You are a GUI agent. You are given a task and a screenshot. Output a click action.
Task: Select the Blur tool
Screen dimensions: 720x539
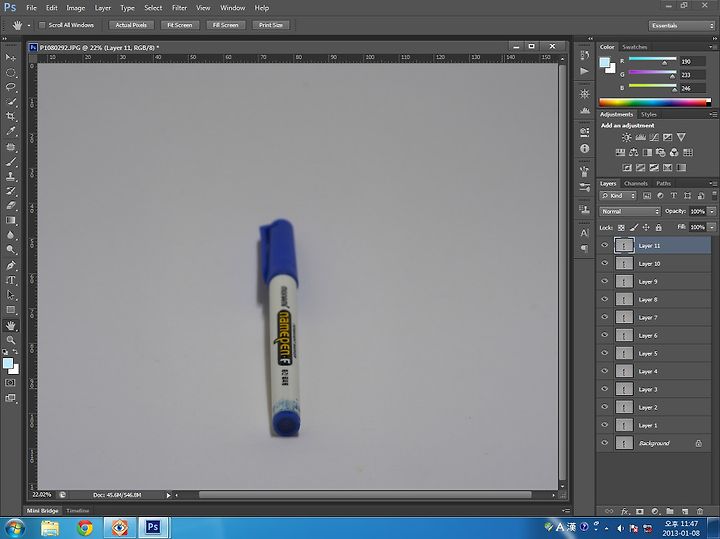(x=11, y=235)
